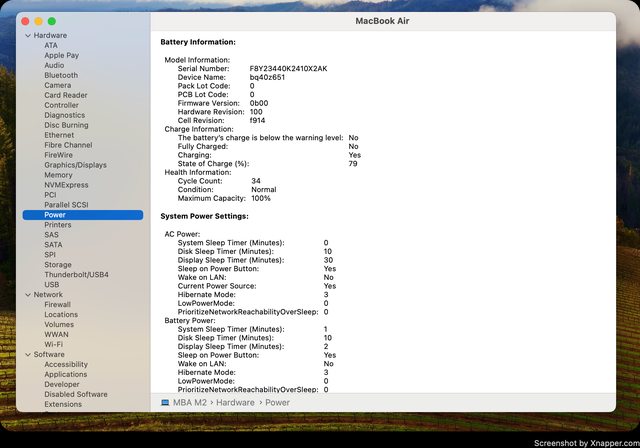Screen dimensions: 640x448
Task: Select Ethernet in the sidebar
Action: click(59, 135)
